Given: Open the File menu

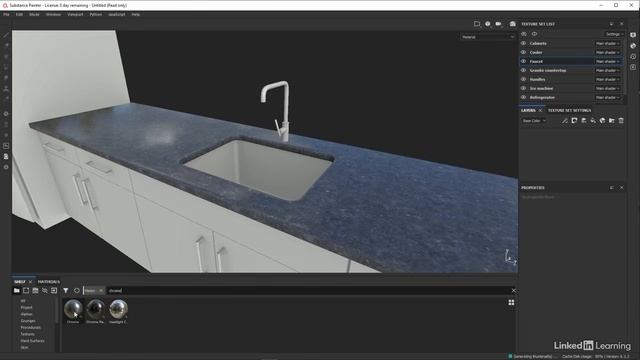Looking at the screenshot, I should 6,14.
